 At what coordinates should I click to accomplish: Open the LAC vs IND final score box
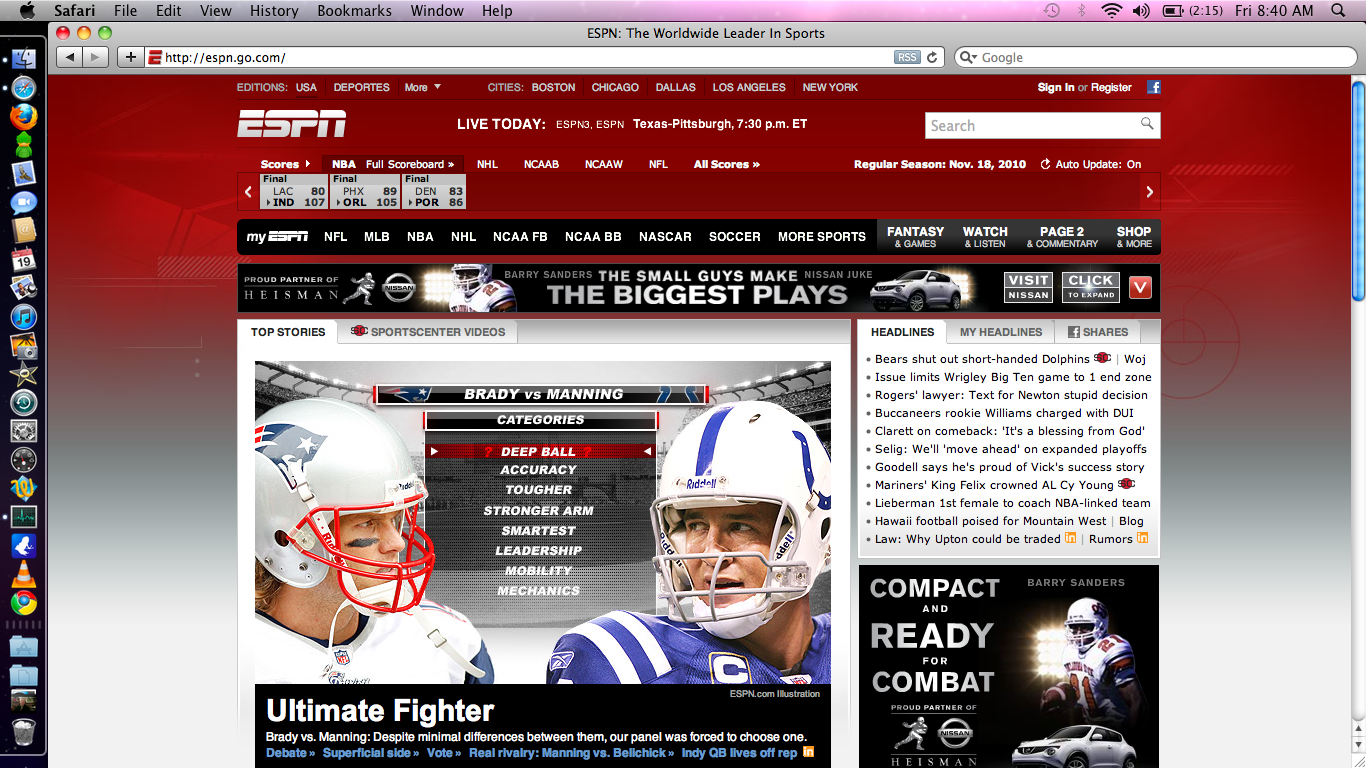(294, 191)
